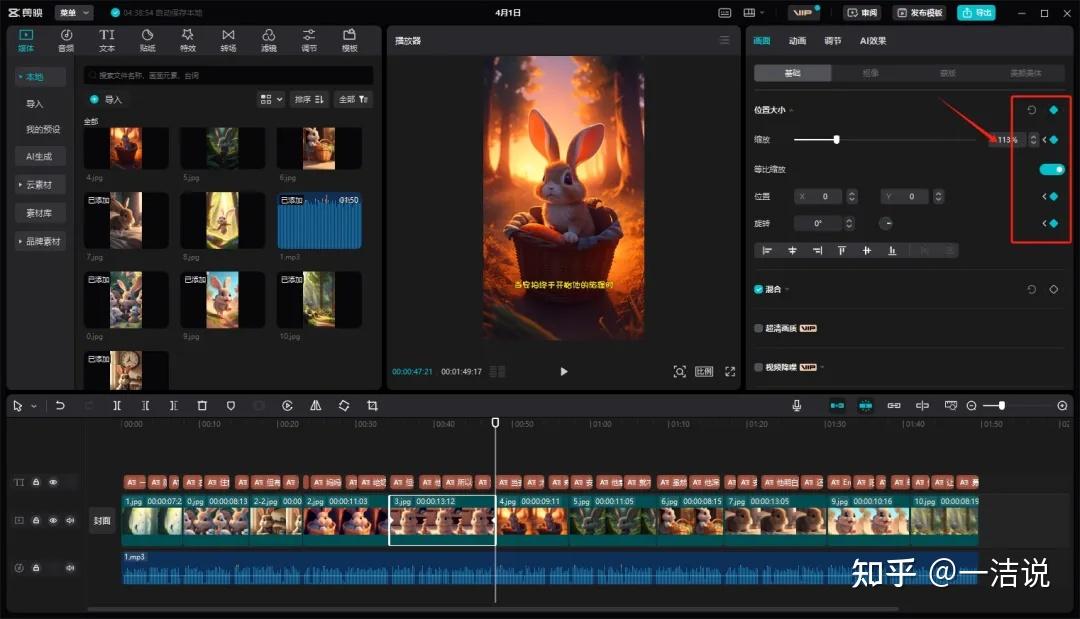The image size is (1080, 619).
Task: Click the 发布模板 publish template button
Action: tap(920, 13)
